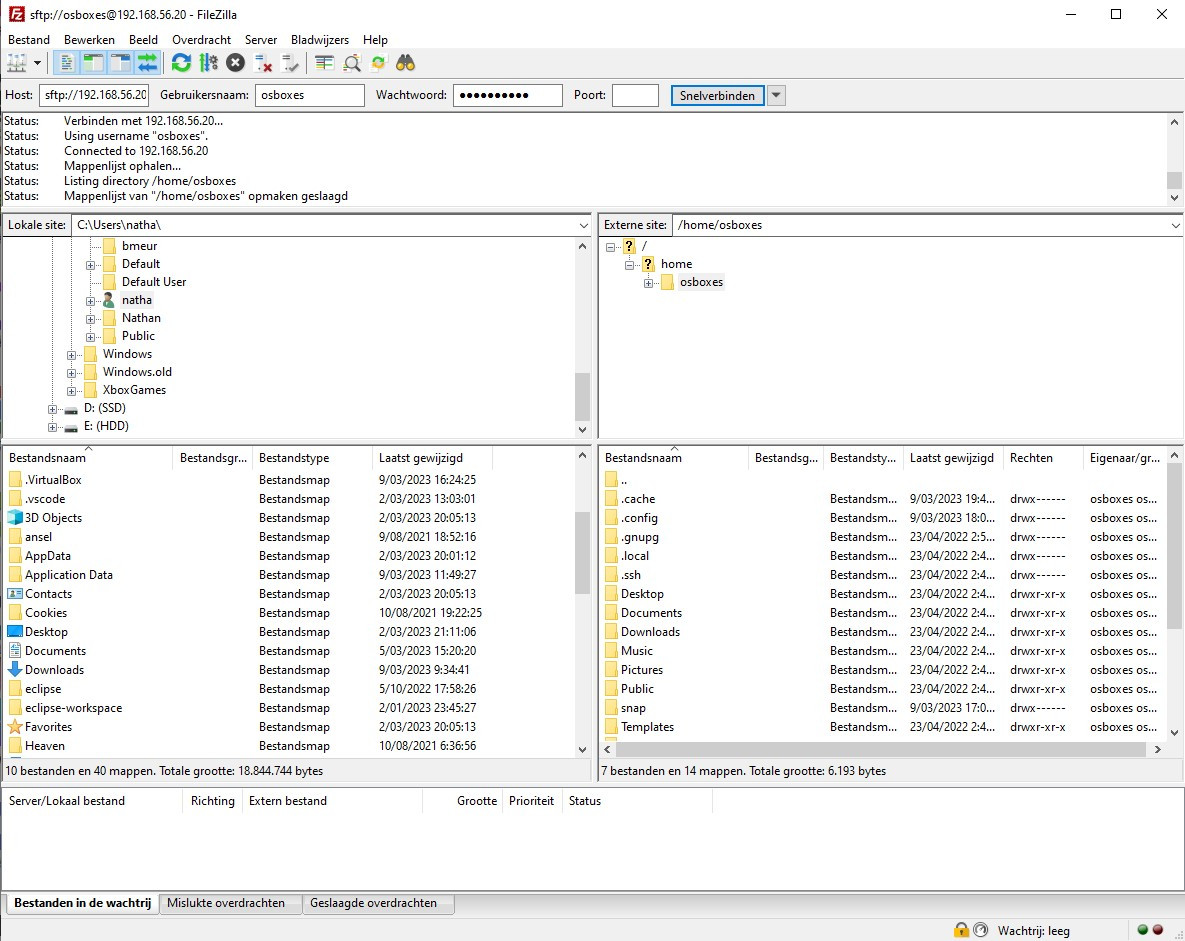Screen dimensions: 1185x941
Task: Toggle the message log display
Action: pyautogui.click(x=67, y=63)
